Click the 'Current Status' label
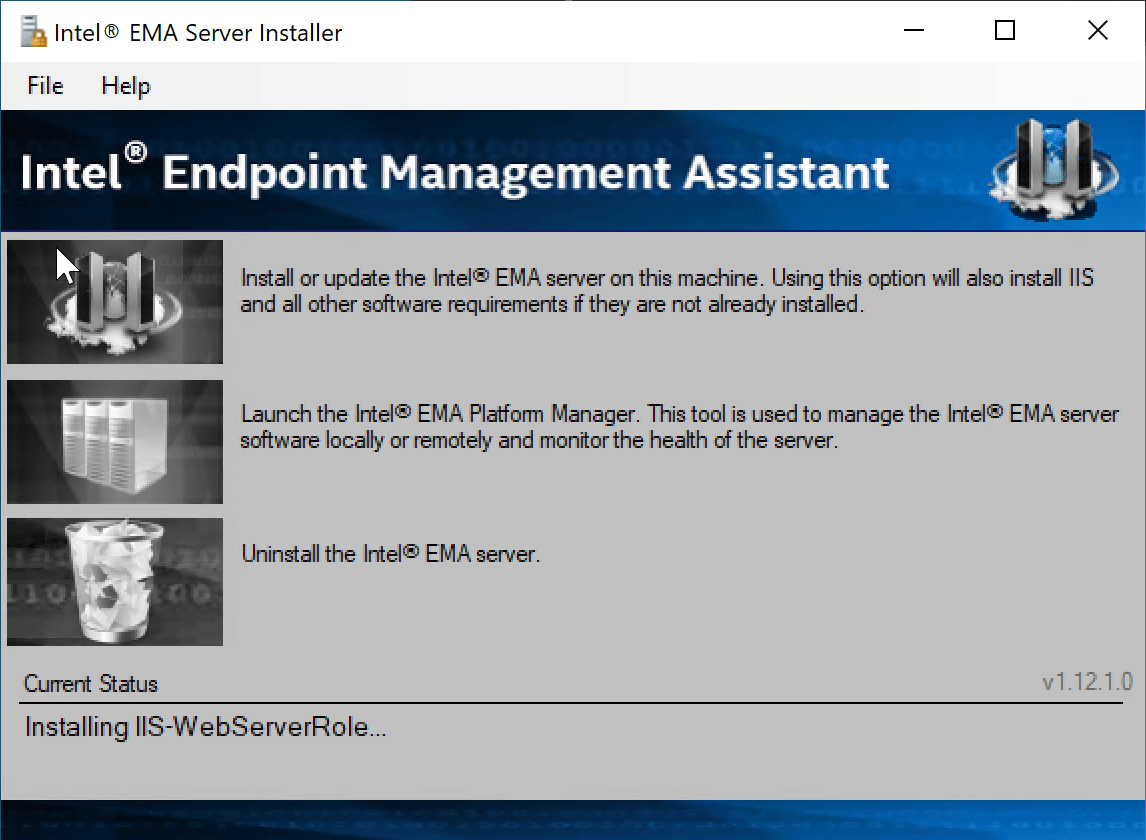Screen dimensions: 1146x840 (91, 684)
